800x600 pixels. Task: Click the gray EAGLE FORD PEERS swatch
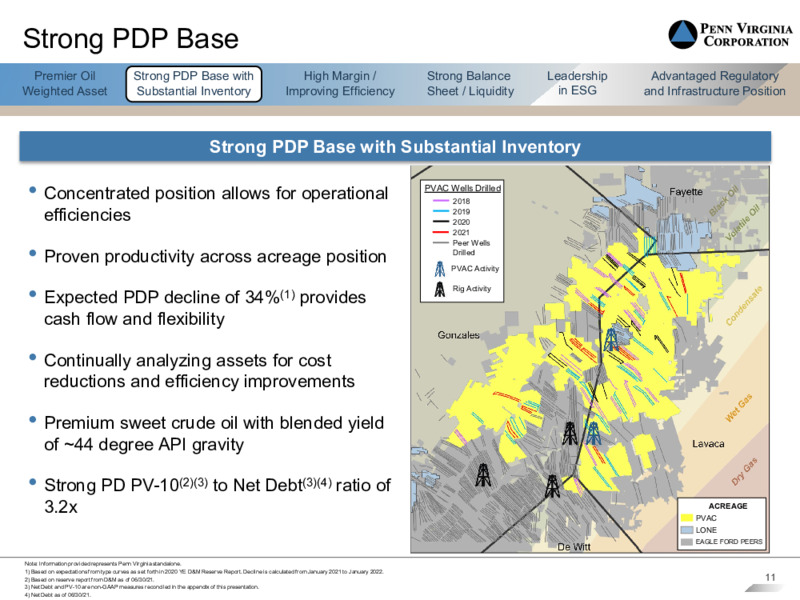pos(687,542)
